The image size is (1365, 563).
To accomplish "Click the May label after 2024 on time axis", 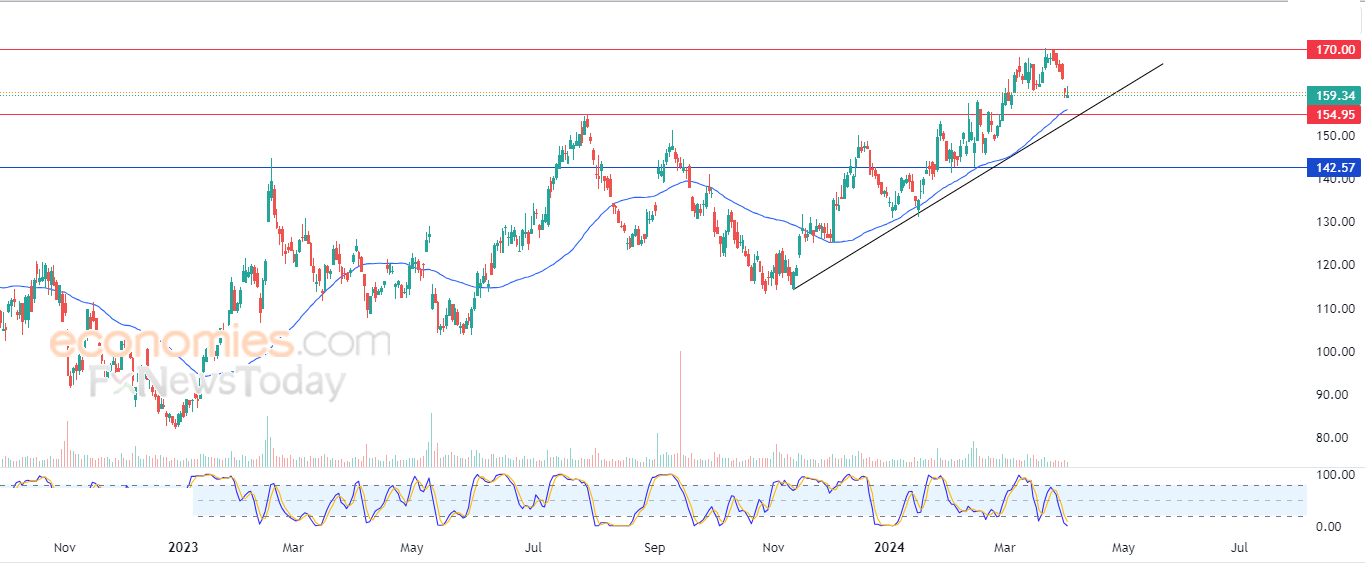I will click(1123, 548).
